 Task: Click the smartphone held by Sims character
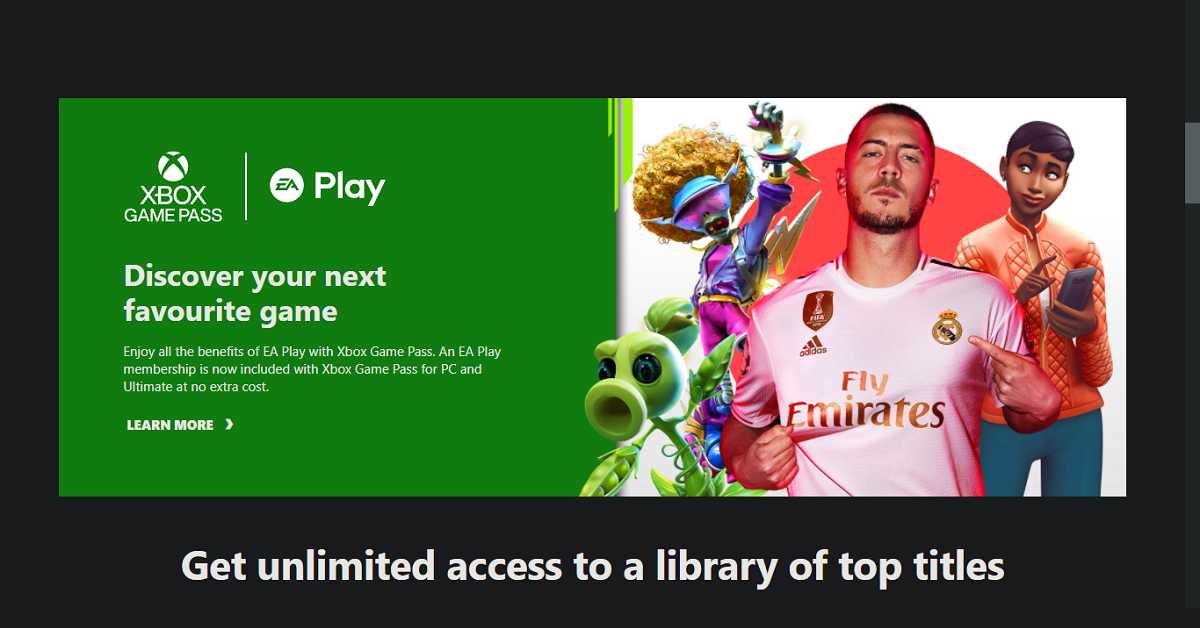[1076, 287]
